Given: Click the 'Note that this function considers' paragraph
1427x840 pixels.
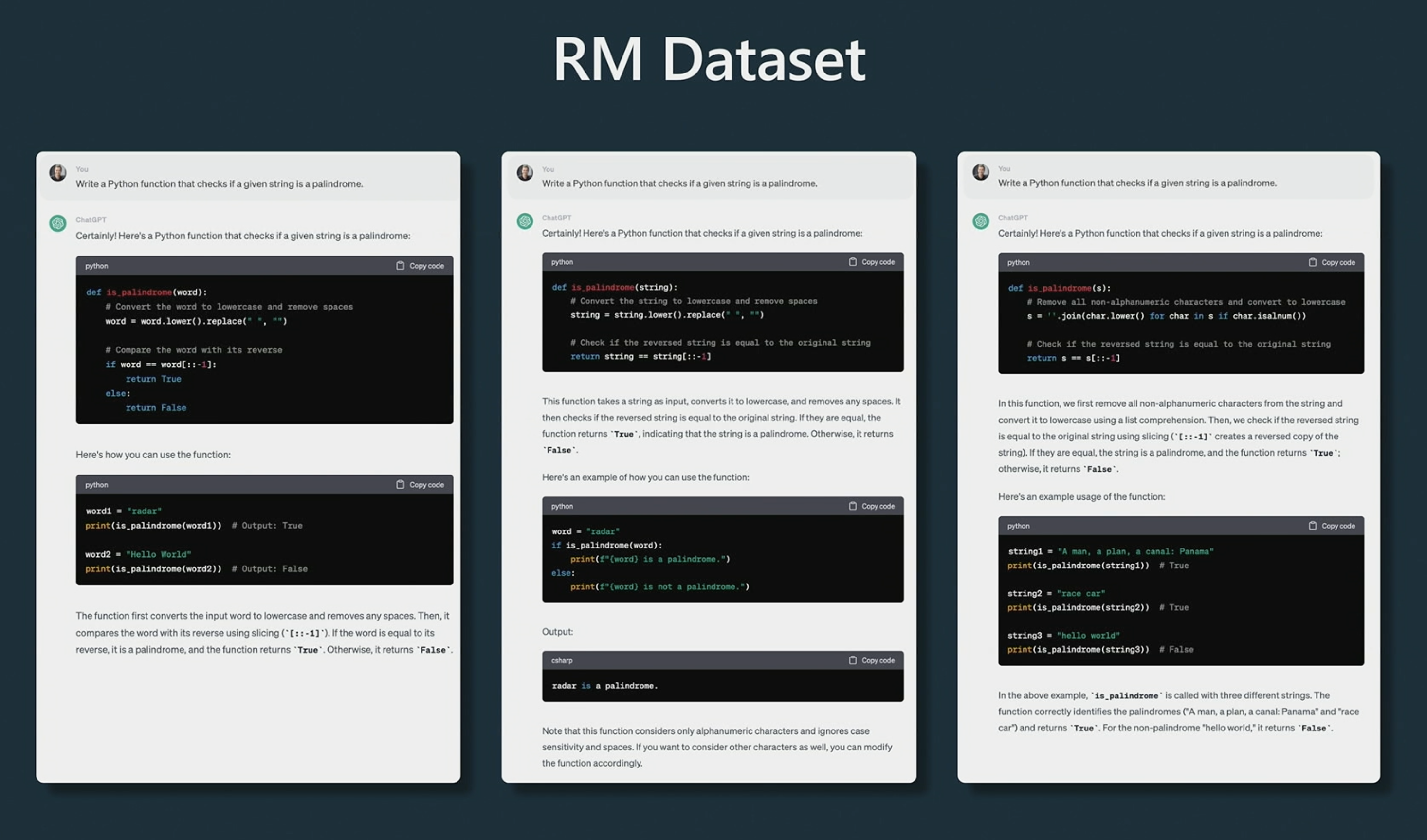Looking at the screenshot, I should click(x=717, y=747).
